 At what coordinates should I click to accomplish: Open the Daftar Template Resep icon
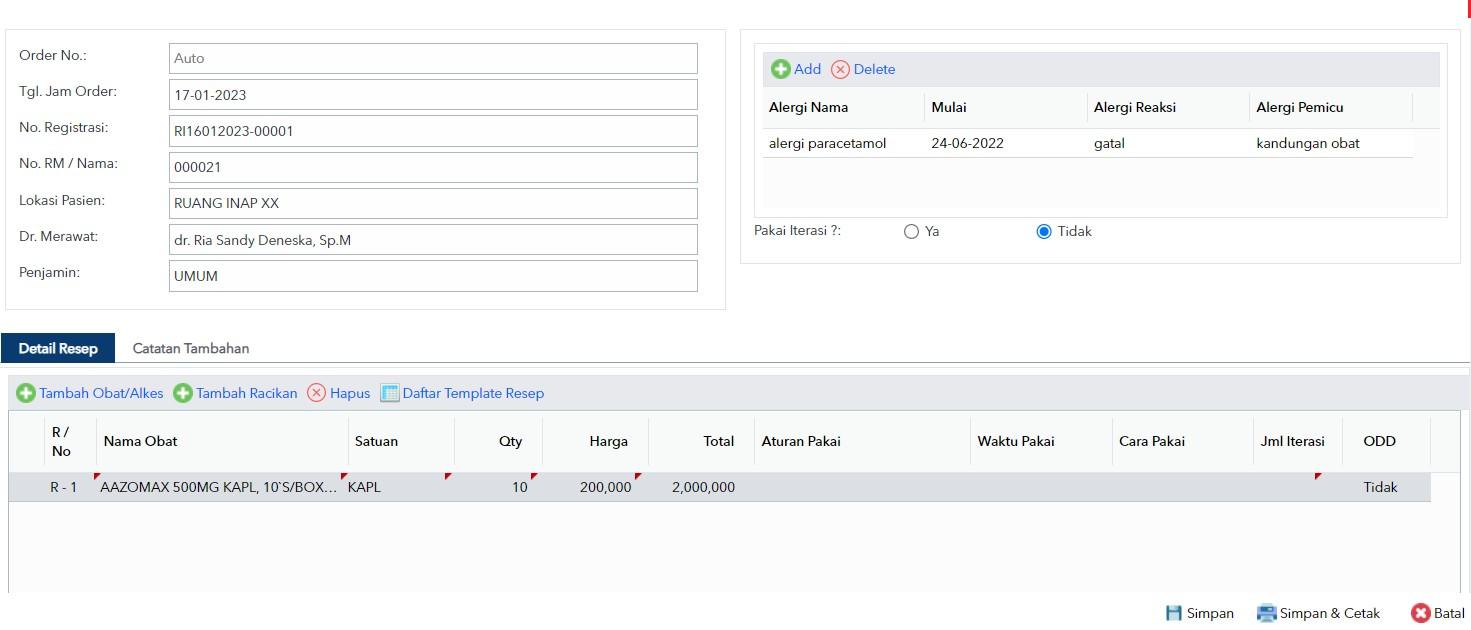point(390,393)
